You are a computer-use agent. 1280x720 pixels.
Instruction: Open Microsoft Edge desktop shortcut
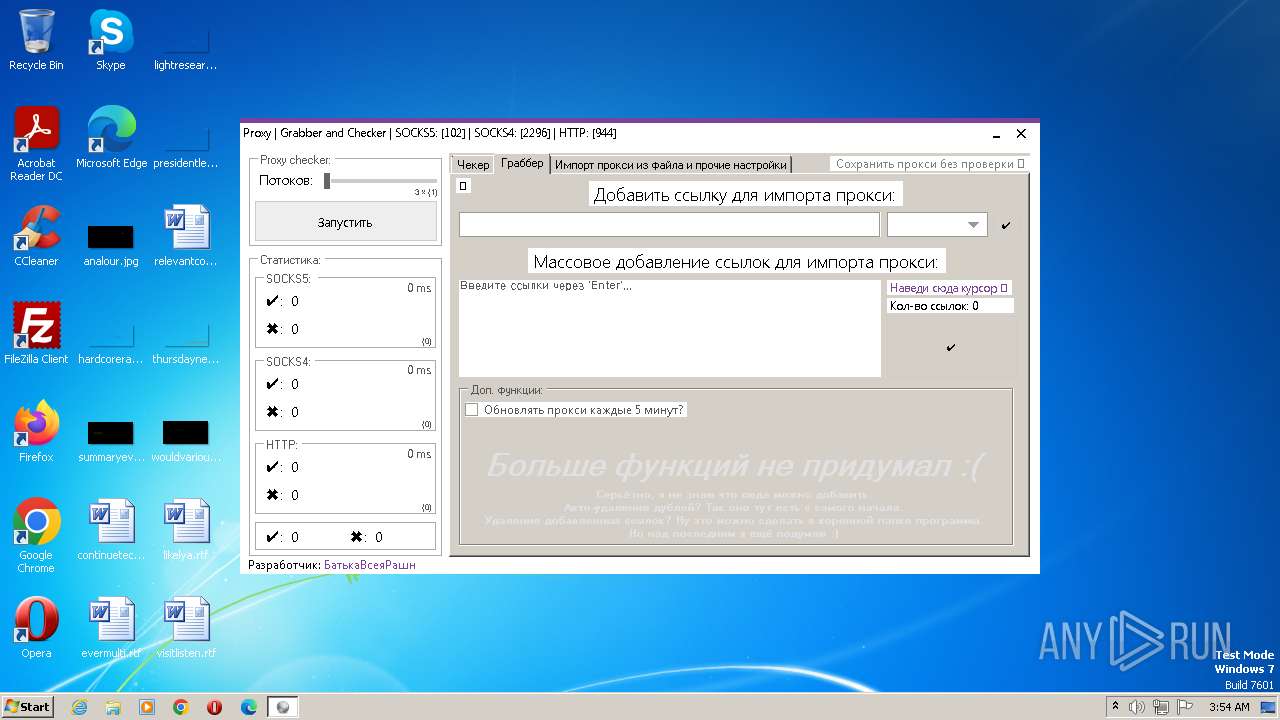click(x=111, y=137)
